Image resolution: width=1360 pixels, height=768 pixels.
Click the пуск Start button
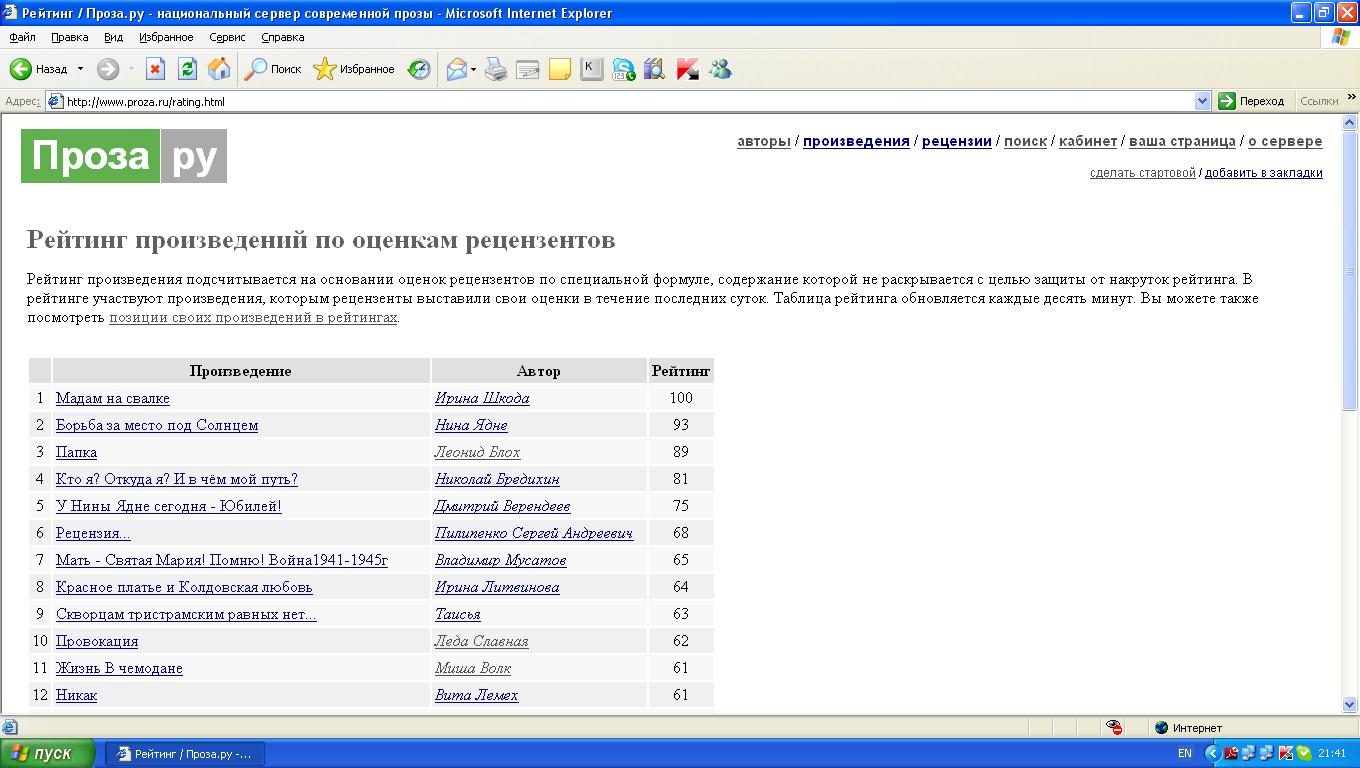(x=48, y=753)
